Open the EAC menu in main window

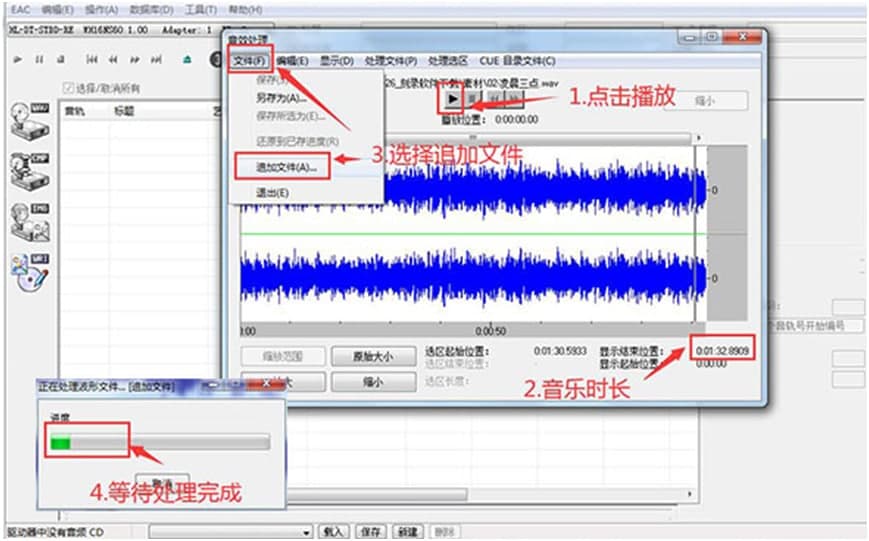pyautogui.click(x=21, y=9)
